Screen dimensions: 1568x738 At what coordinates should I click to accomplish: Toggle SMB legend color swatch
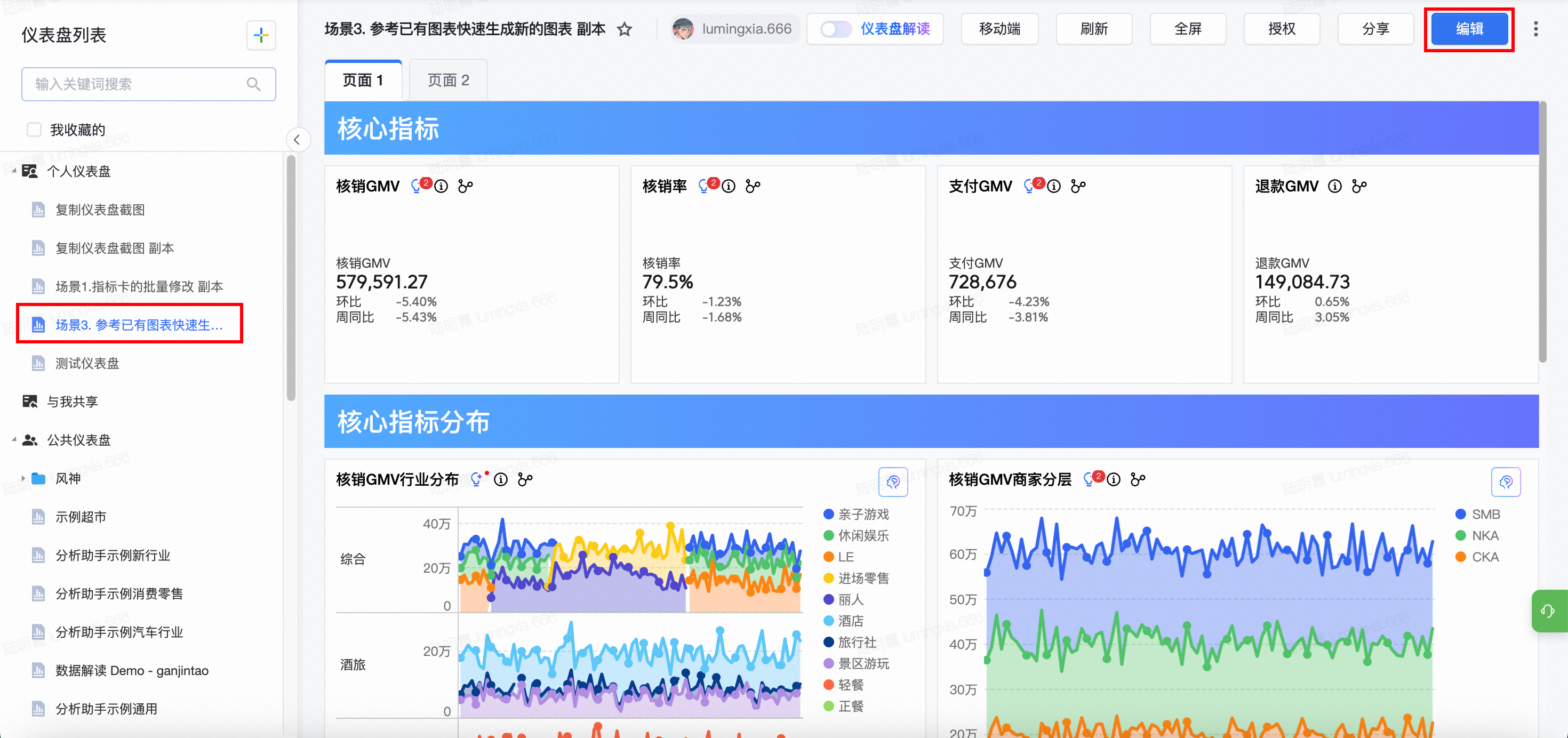click(x=1460, y=514)
